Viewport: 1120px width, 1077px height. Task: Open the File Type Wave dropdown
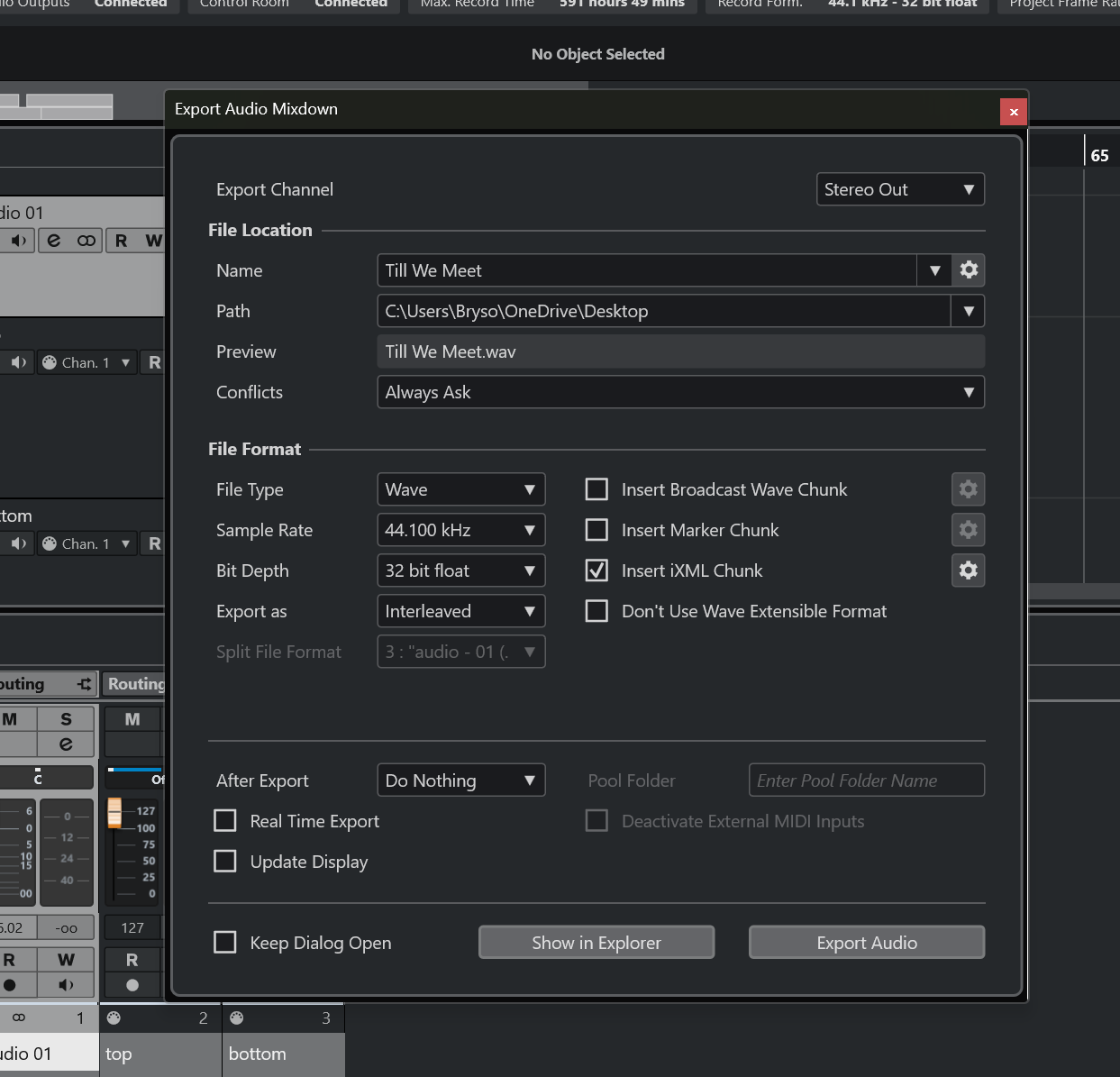[460, 489]
